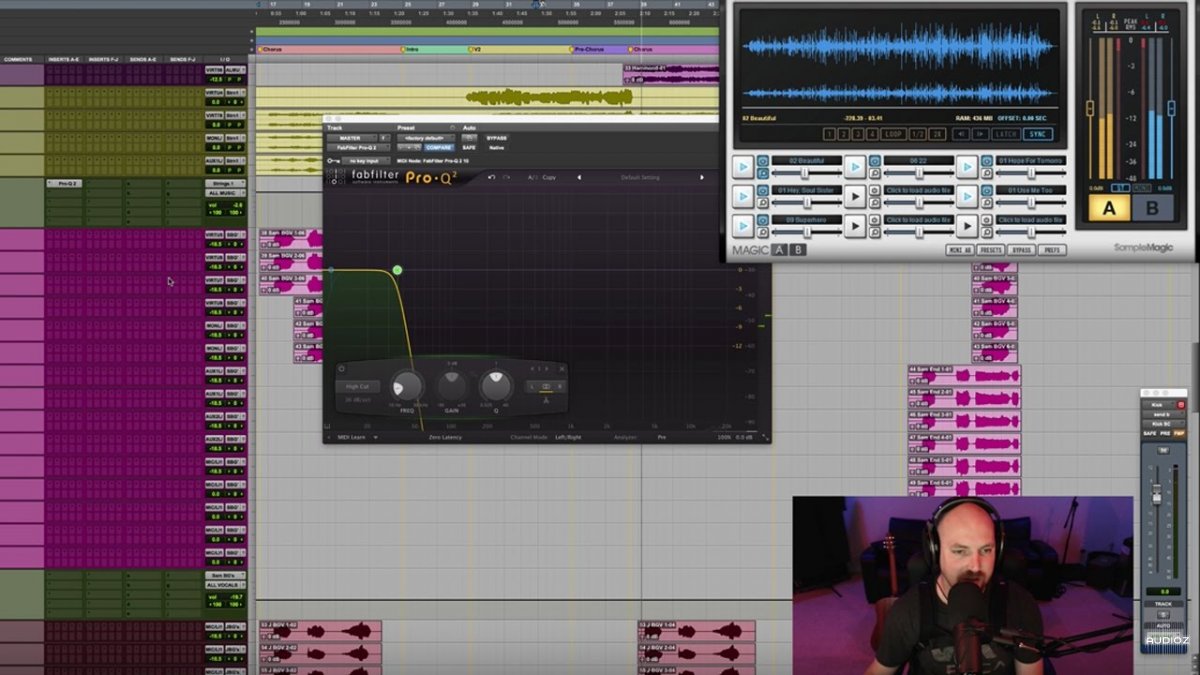Open the ALL MUSIC output selector
The image size is (1200, 675).
click(225, 193)
